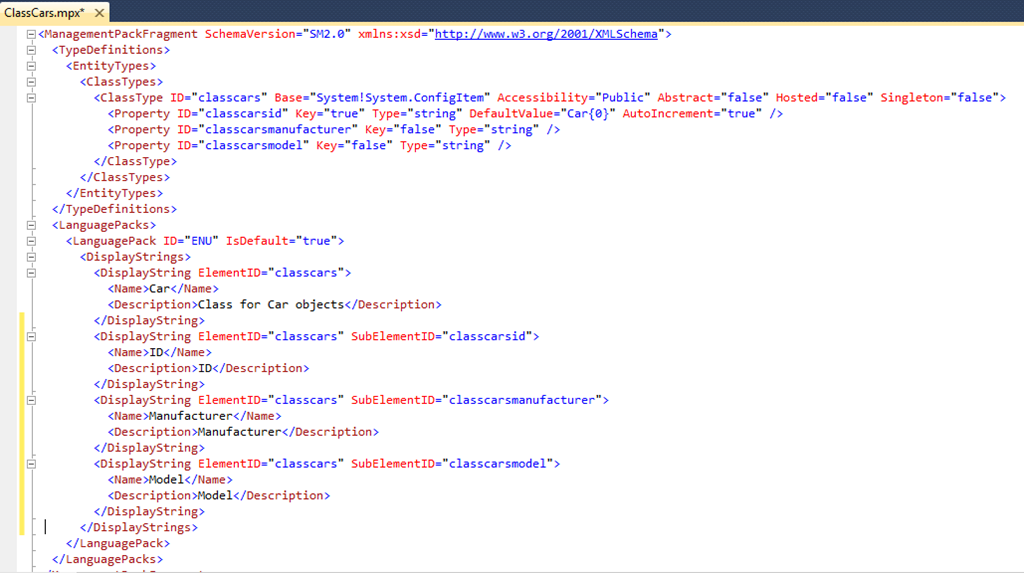
Task: Open the w3.org XMLSchema URL
Action: (546, 34)
